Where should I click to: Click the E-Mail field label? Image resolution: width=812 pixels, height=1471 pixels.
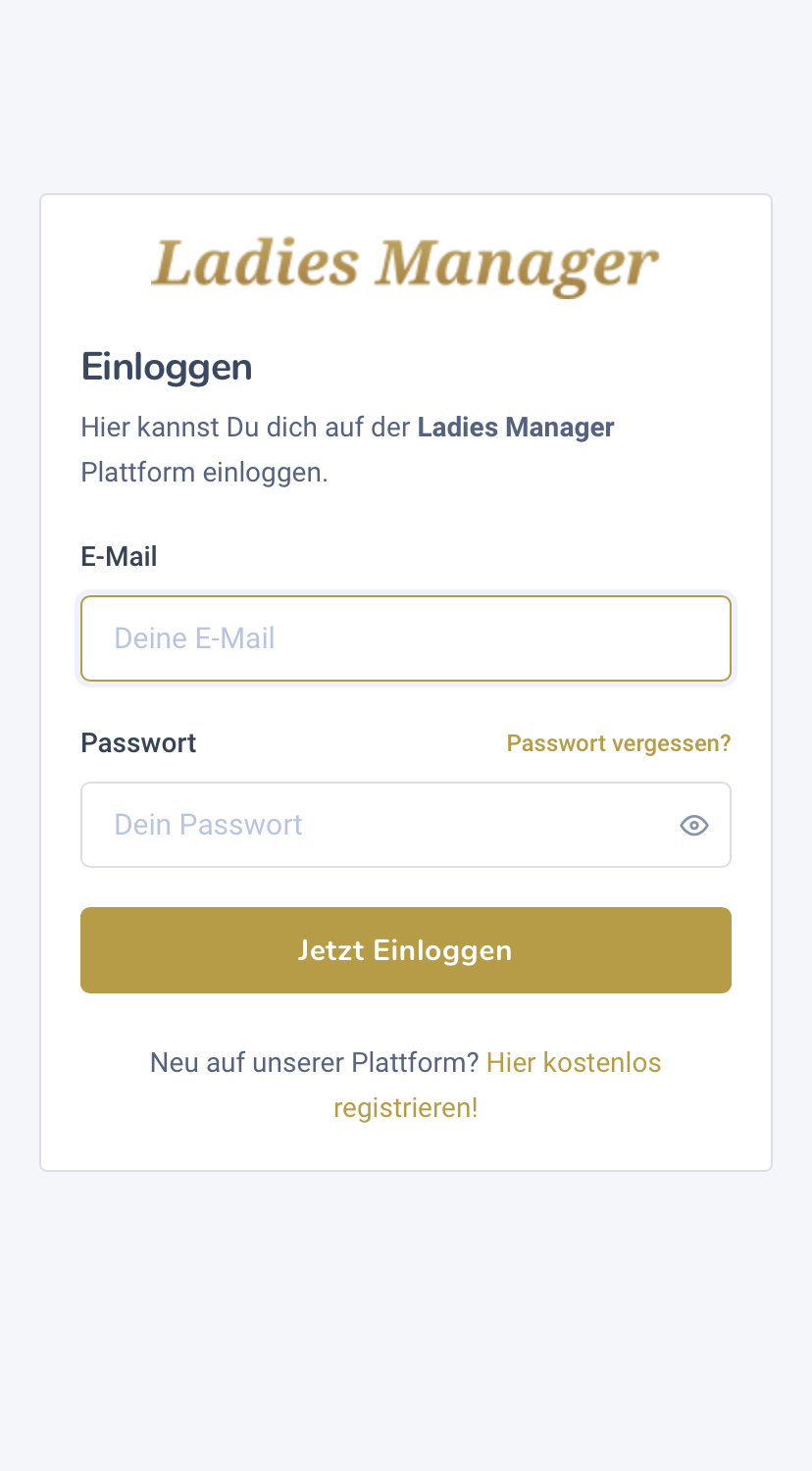119,557
